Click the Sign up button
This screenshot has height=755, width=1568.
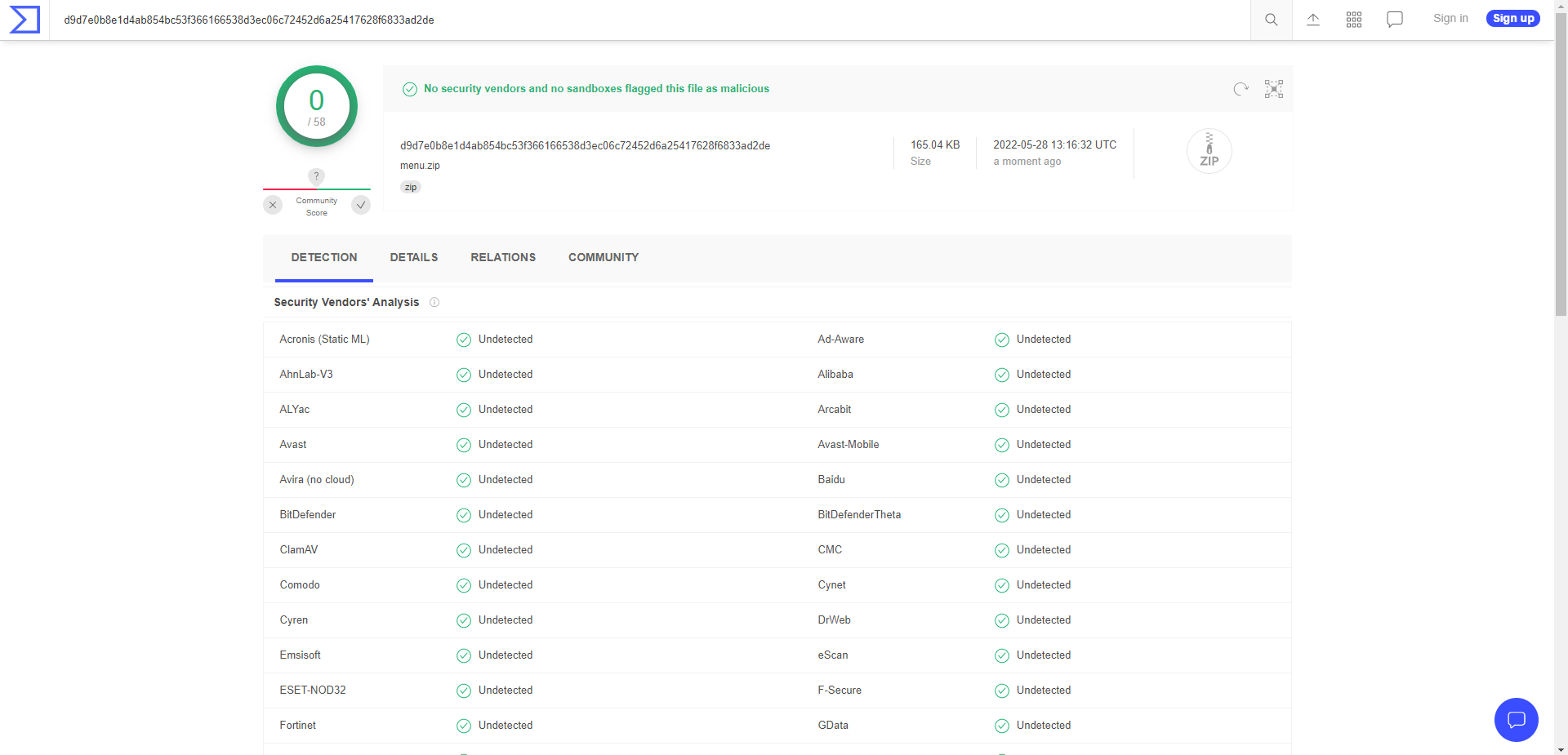tap(1513, 19)
